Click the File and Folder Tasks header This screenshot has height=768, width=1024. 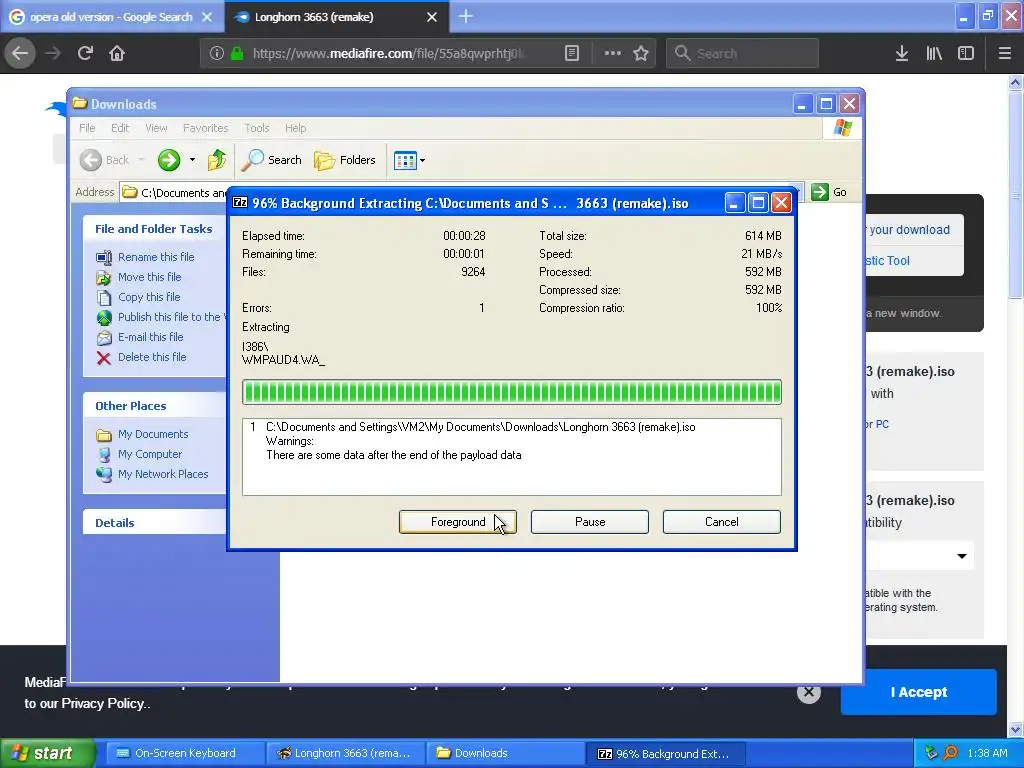tap(154, 229)
